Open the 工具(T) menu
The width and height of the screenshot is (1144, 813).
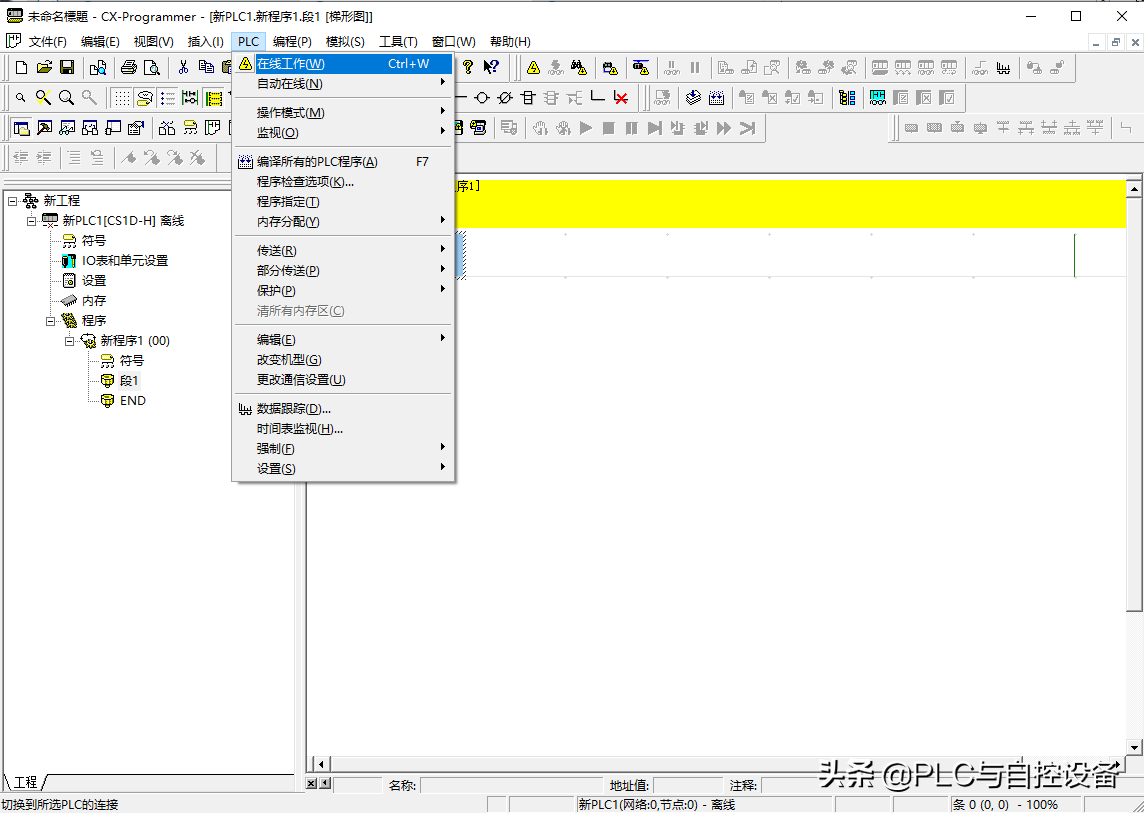pos(398,41)
